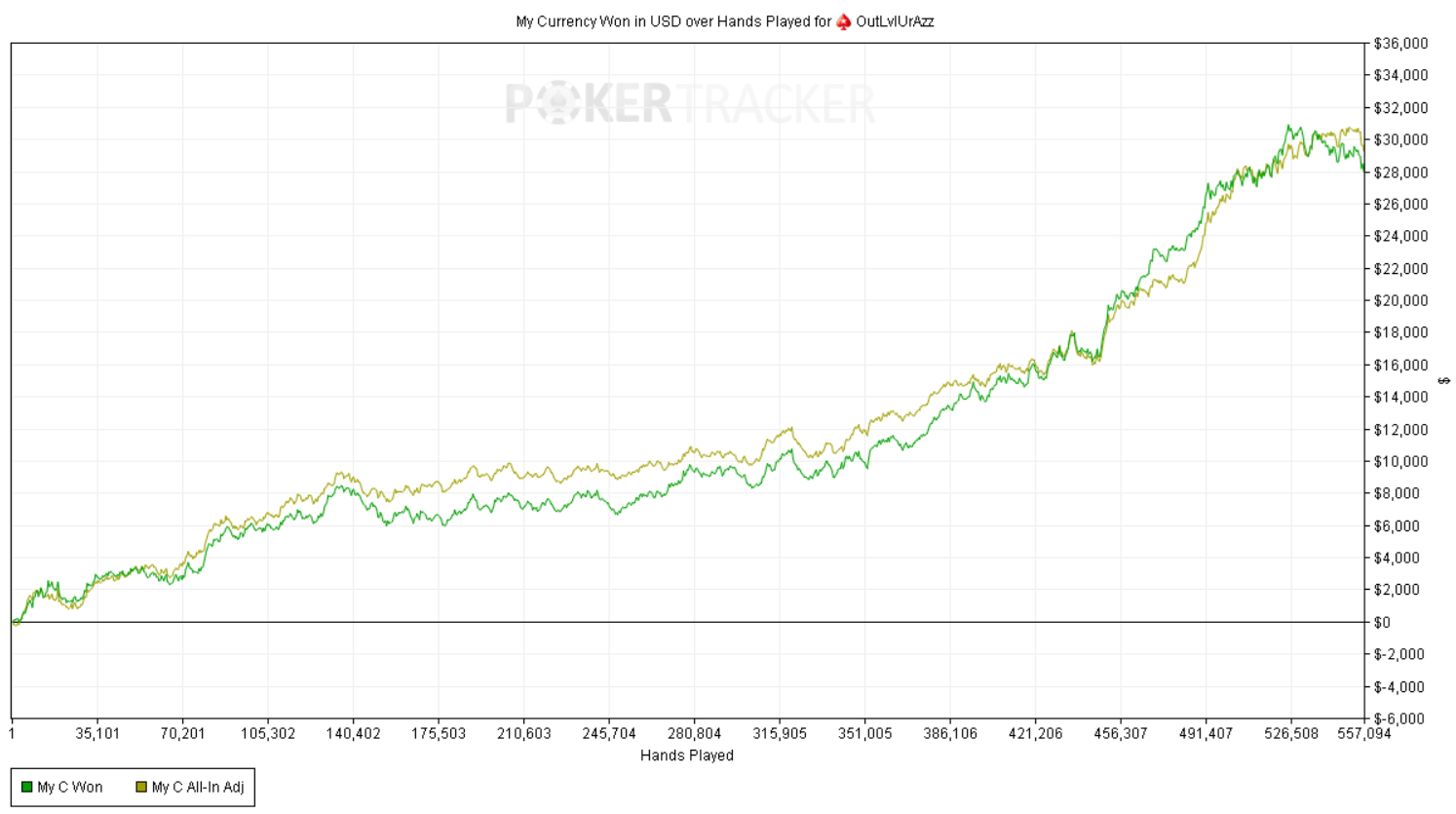Click the "$" y-axis title on the right

(1444, 380)
